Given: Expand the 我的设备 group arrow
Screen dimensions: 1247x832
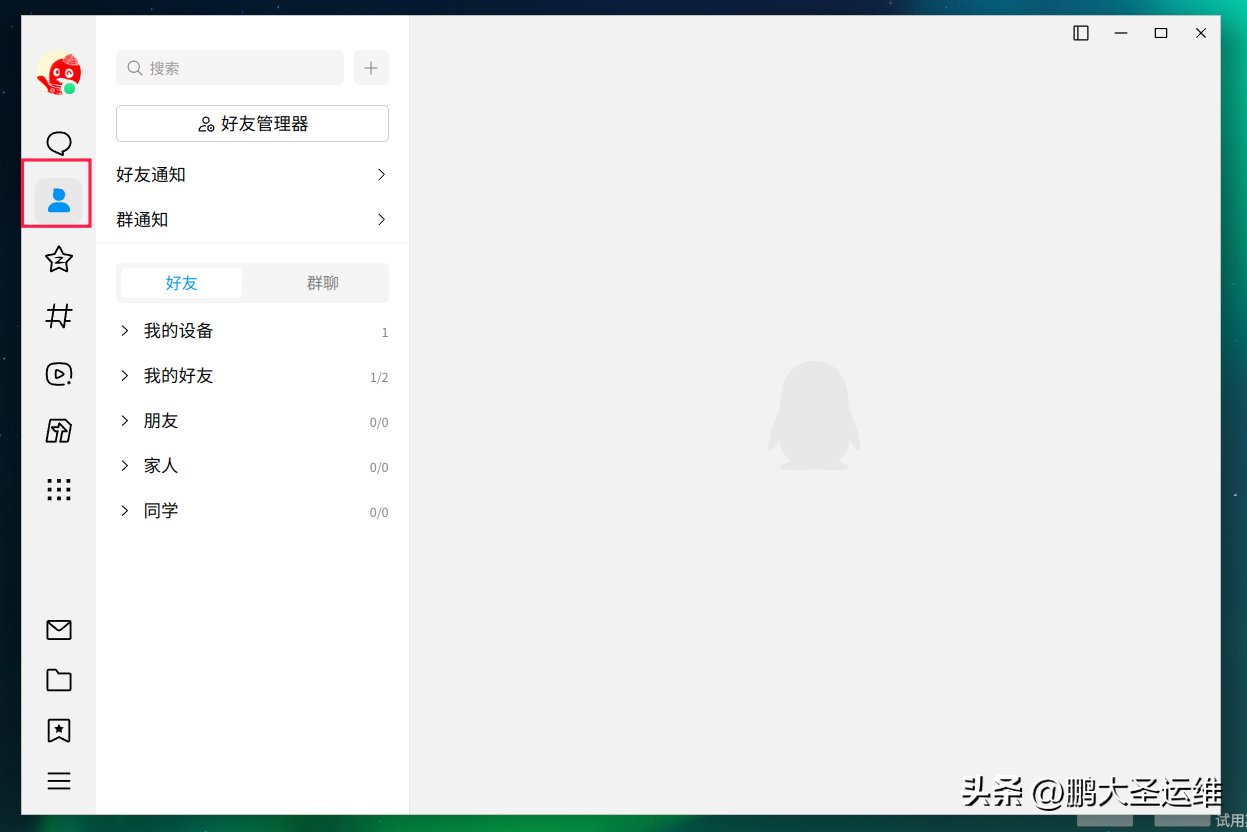Looking at the screenshot, I should [x=125, y=331].
